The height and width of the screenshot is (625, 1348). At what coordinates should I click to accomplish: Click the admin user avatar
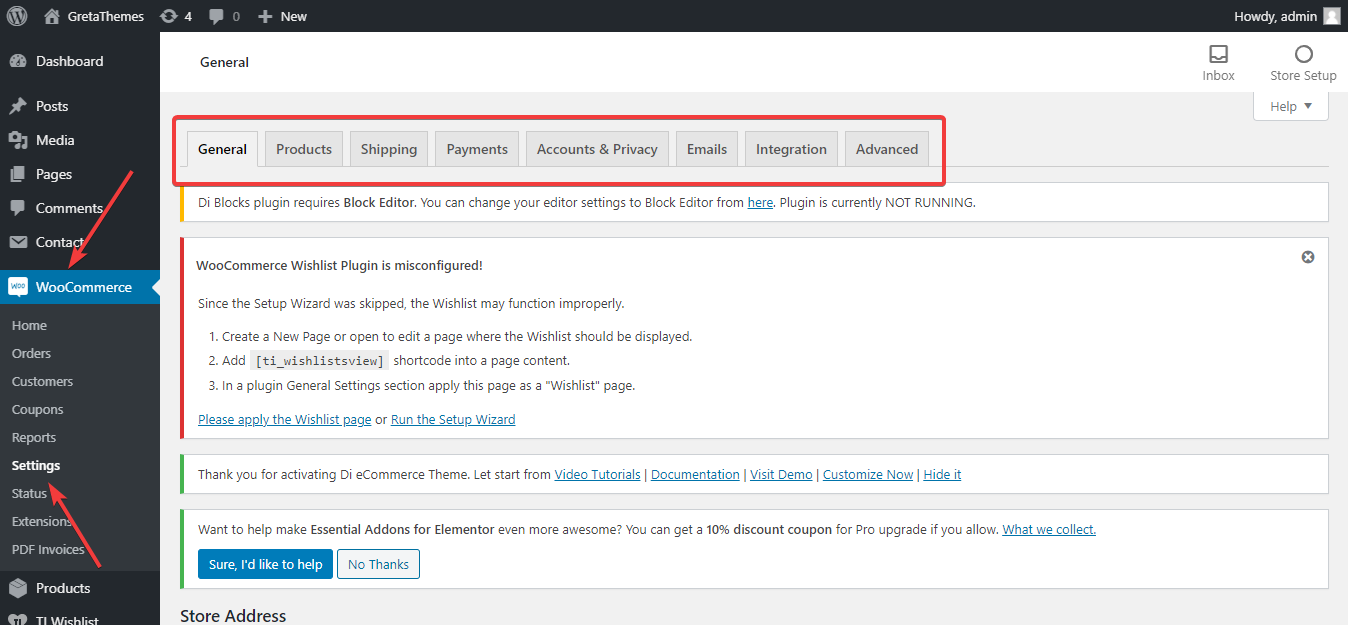1331,16
